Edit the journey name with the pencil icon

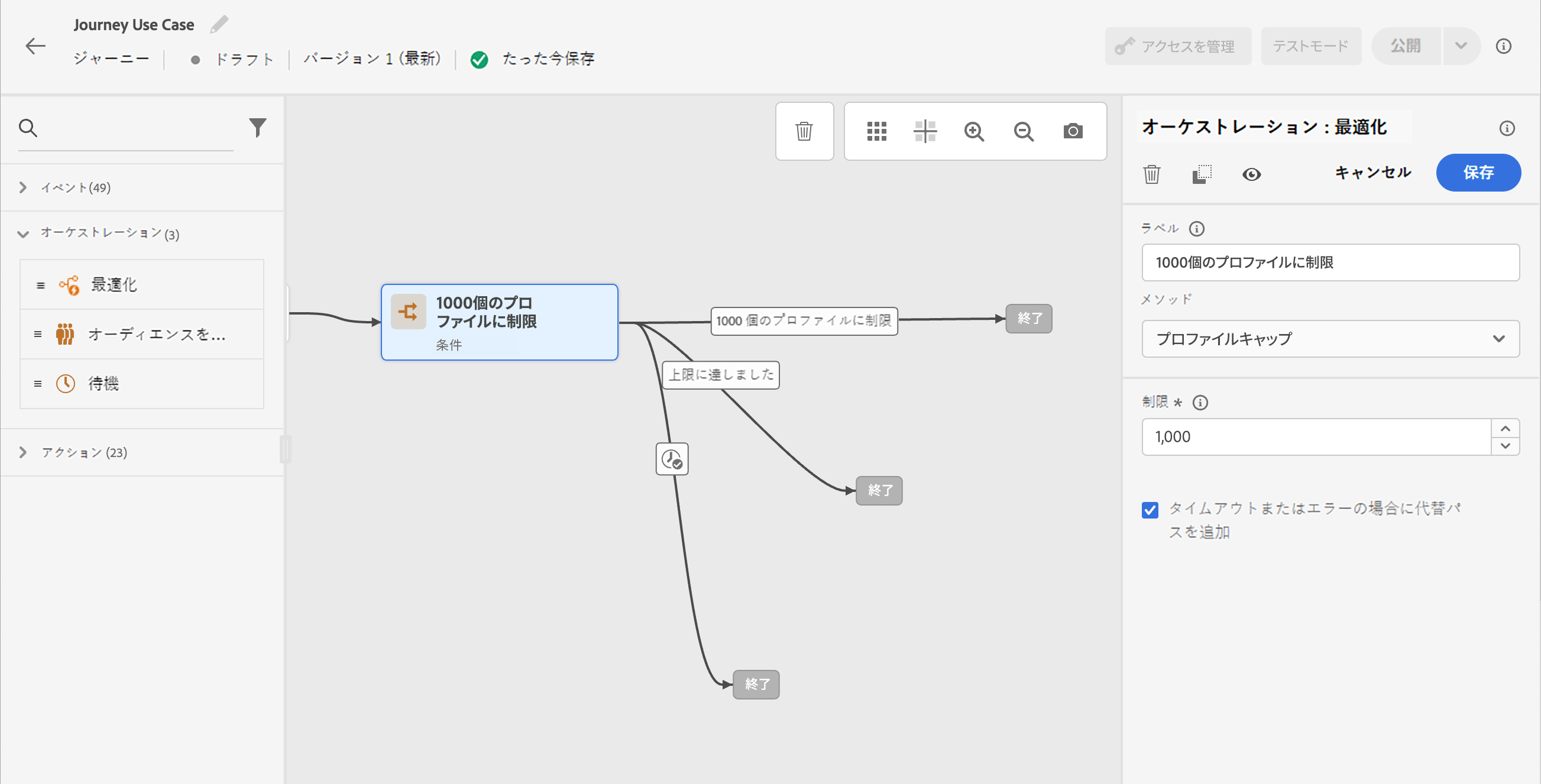point(219,24)
